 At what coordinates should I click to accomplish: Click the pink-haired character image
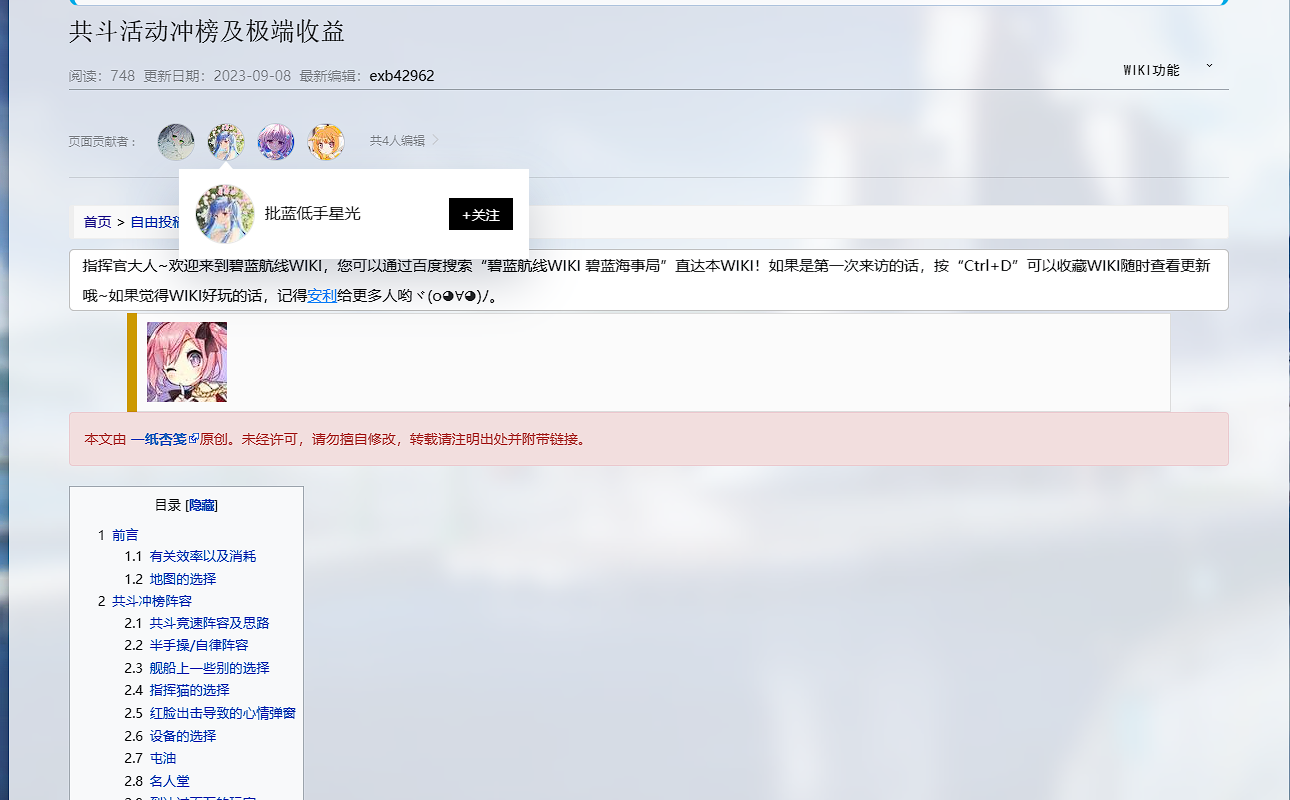click(x=187, y=362)
